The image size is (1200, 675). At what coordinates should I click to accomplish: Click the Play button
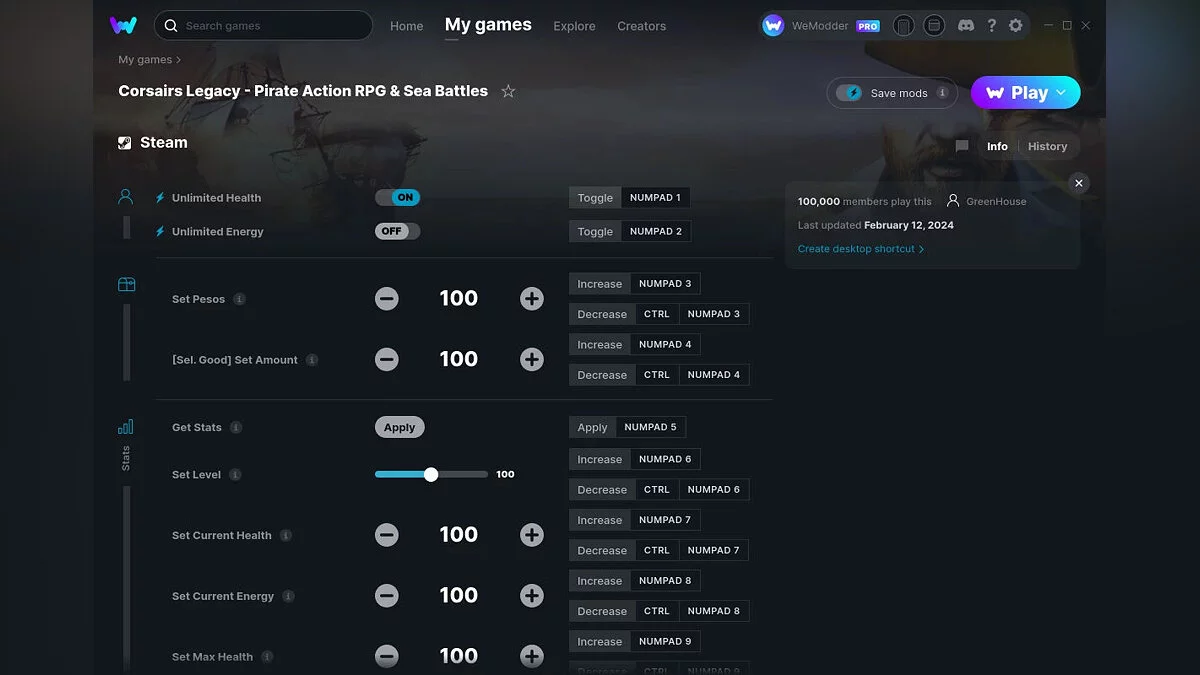[1026, 93]
